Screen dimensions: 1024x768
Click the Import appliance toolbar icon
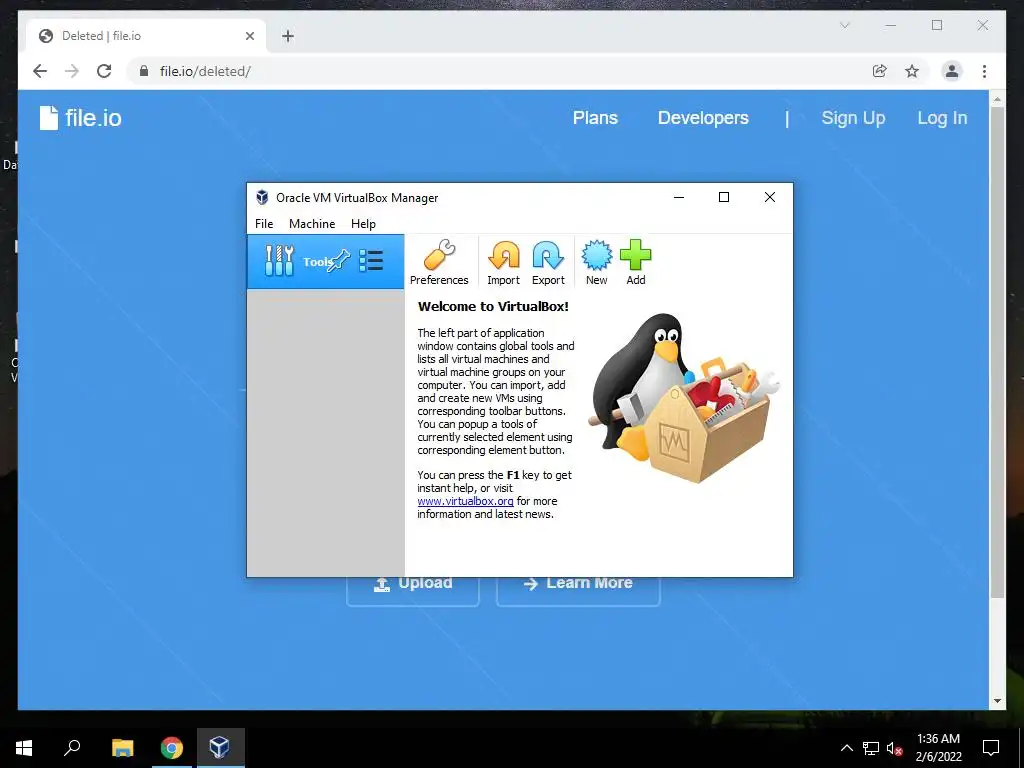(x=504, y=263)
